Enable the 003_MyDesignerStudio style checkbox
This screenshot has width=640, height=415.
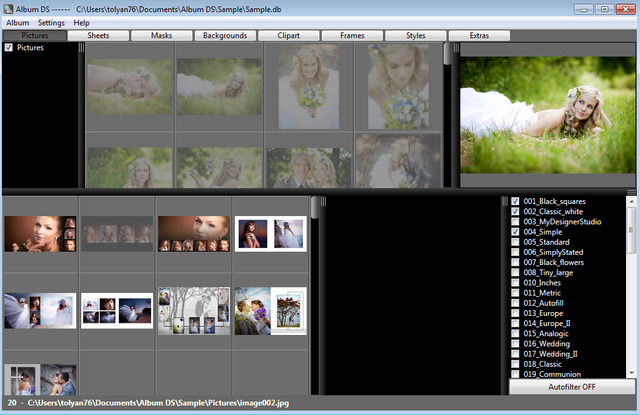click(x=515, y=222)
